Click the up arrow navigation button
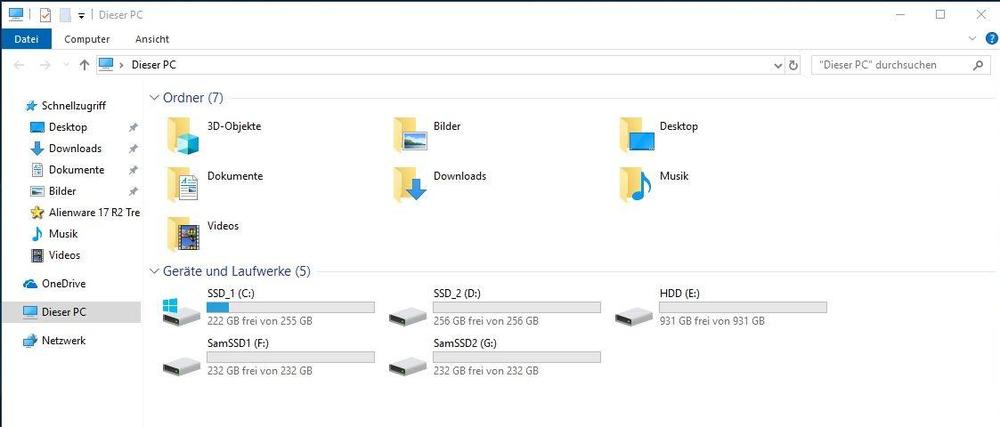 coord(84,65)
